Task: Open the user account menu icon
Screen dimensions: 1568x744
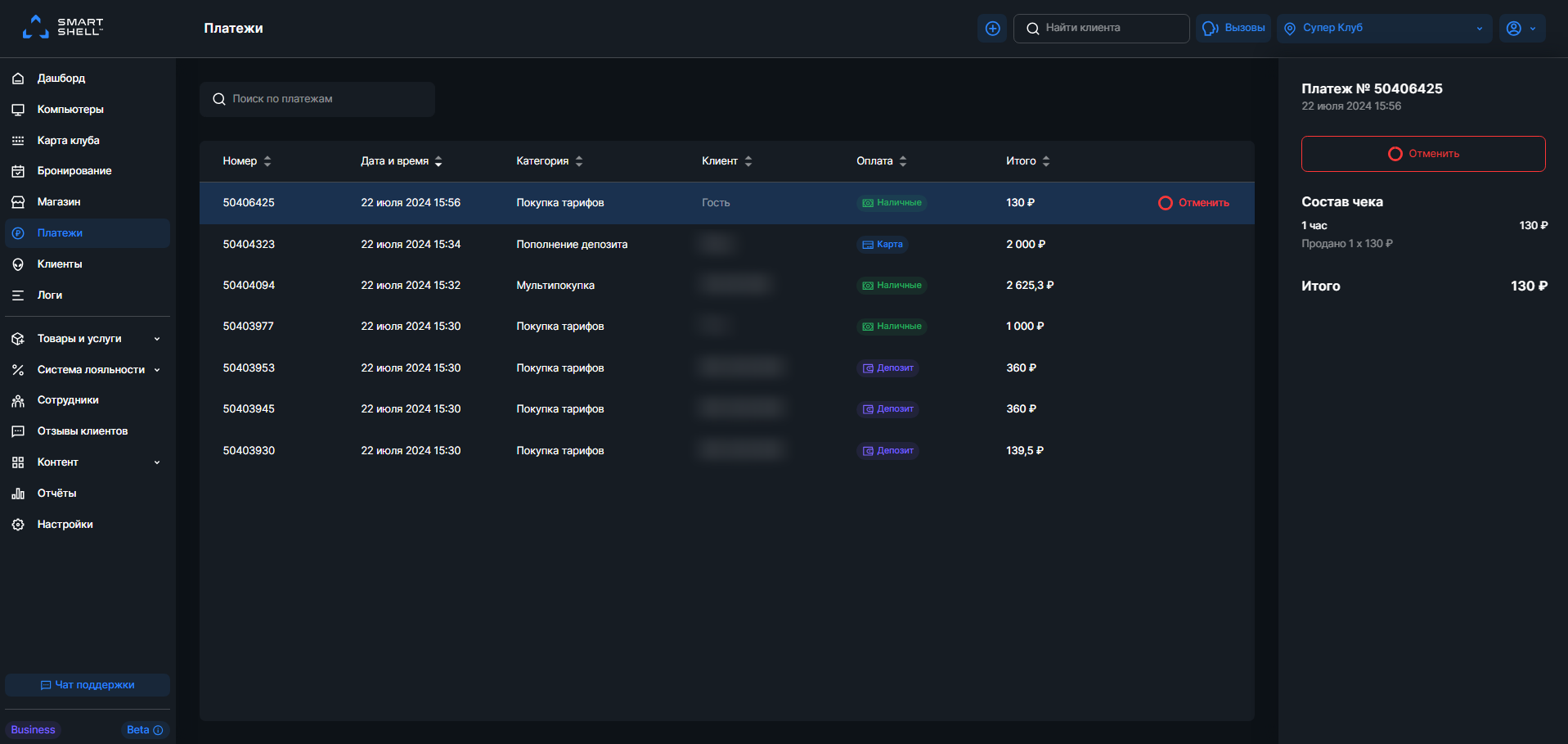Action: click(1521, 29)
